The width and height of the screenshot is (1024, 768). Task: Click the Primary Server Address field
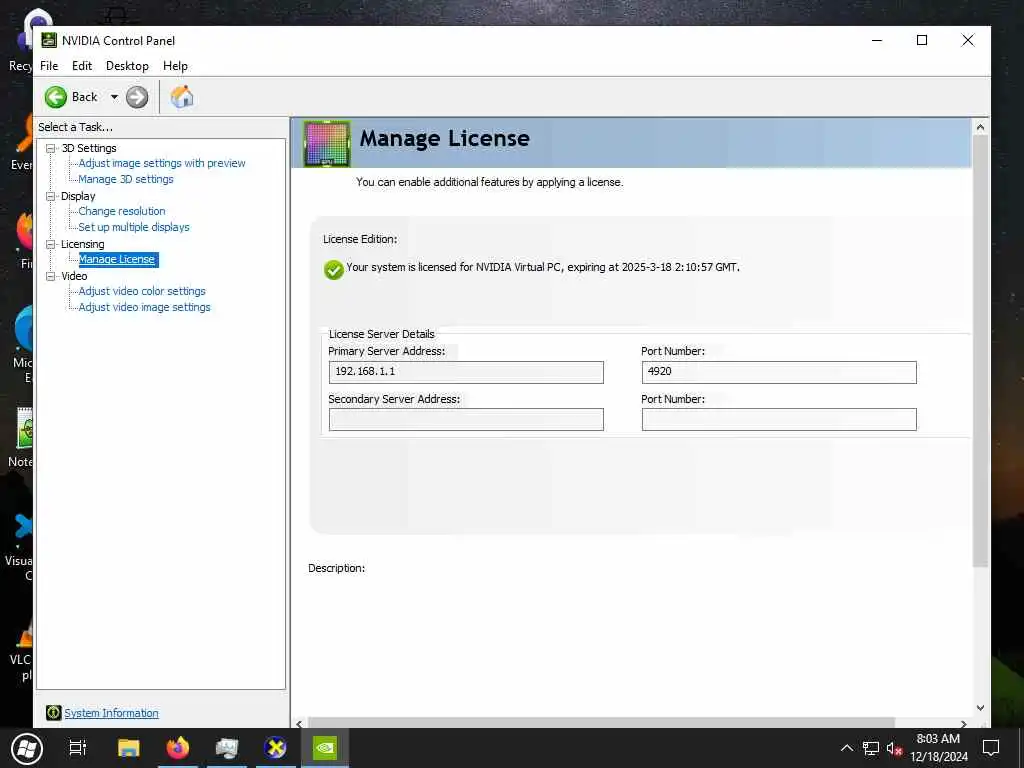tap(466, 372)
